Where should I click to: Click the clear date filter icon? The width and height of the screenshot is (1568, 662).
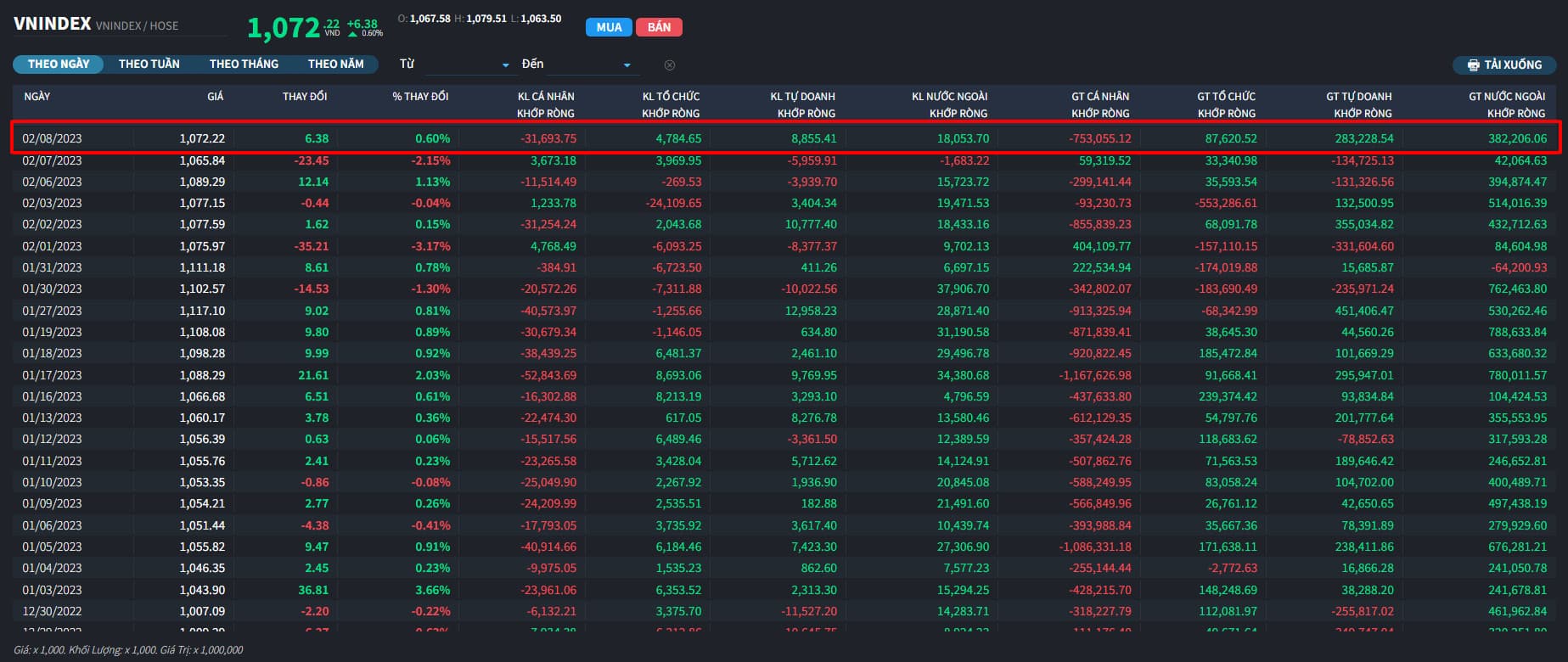669,65
